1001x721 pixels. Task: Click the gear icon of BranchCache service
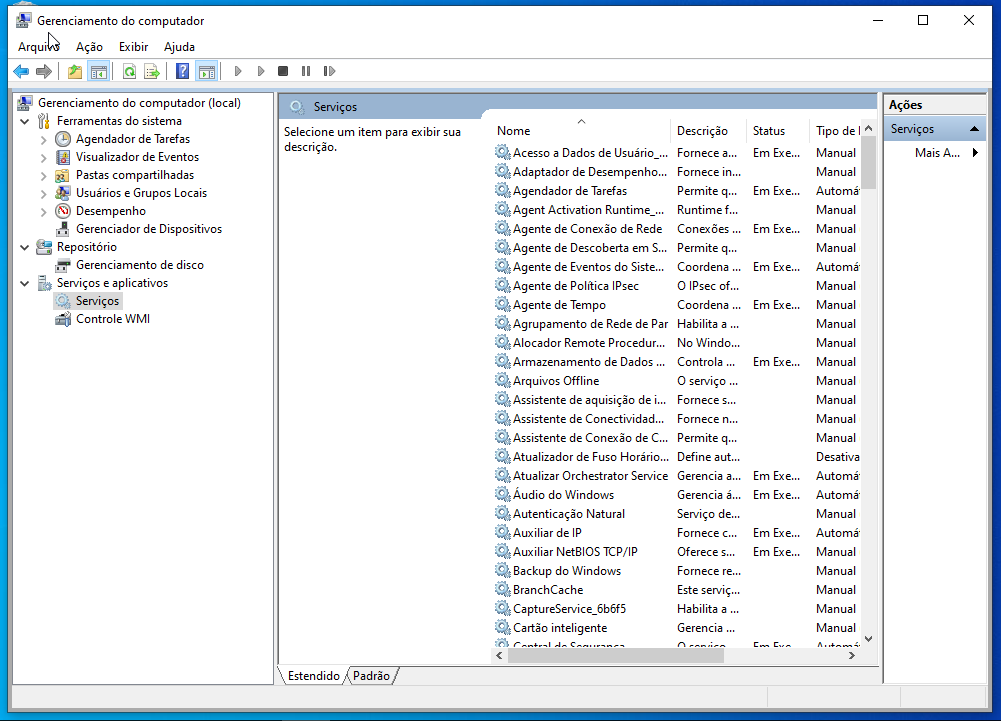503,589
